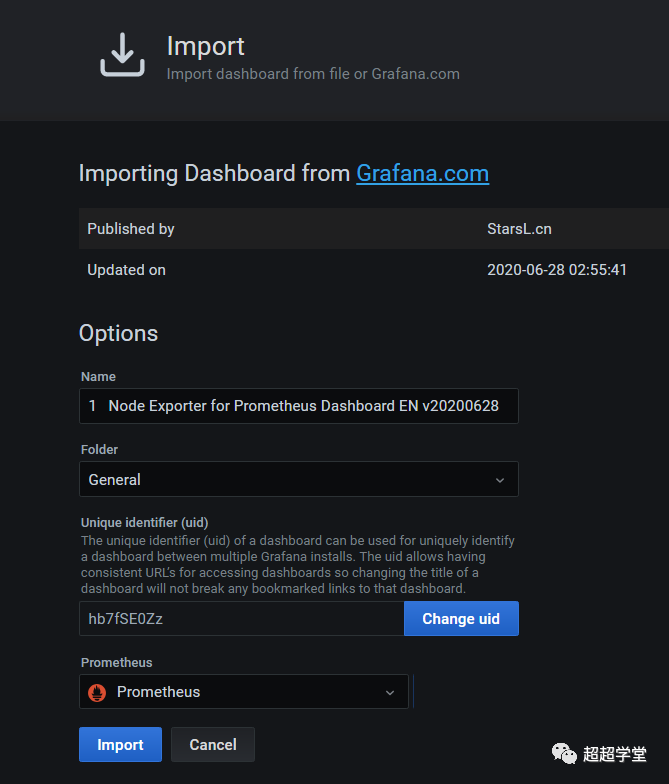The image size is (669, 784).
Task: Click the Published by row label
Action: (x=131, y=229)
